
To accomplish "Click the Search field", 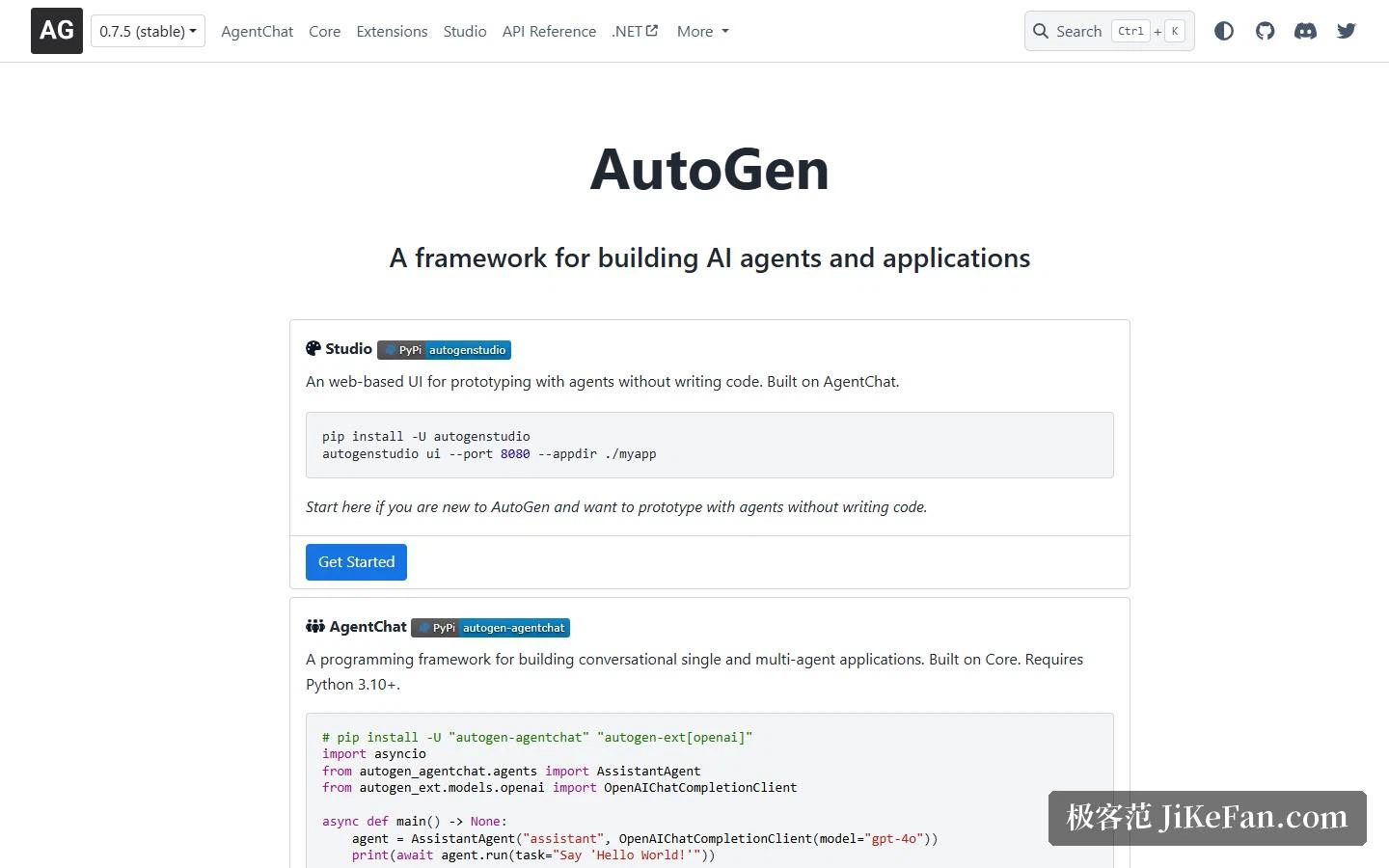I will (x=1109, y=31).
